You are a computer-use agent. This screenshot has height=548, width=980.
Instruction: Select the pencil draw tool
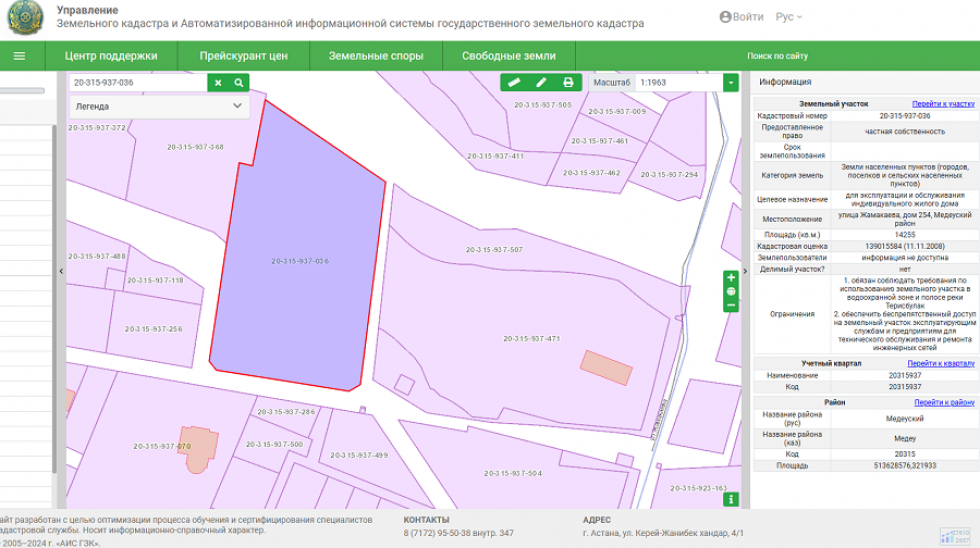541,83
